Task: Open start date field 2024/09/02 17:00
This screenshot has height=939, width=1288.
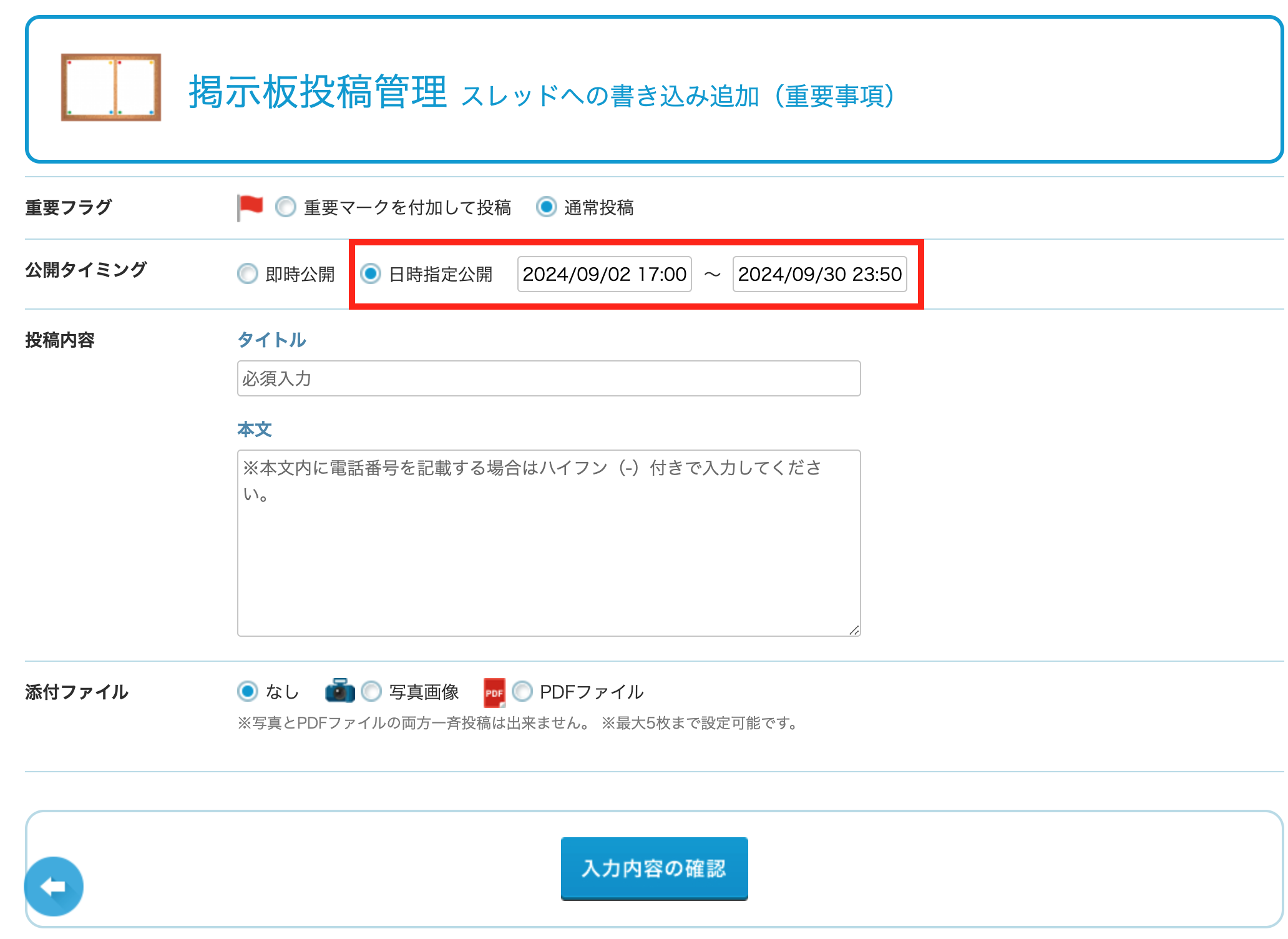Action: (x=604, y=274)
